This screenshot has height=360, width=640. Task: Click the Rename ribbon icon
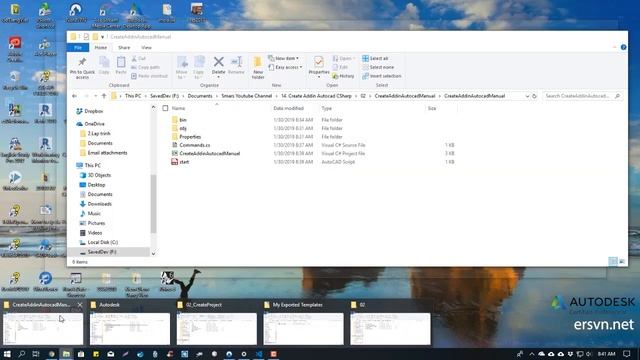point(236,62)
